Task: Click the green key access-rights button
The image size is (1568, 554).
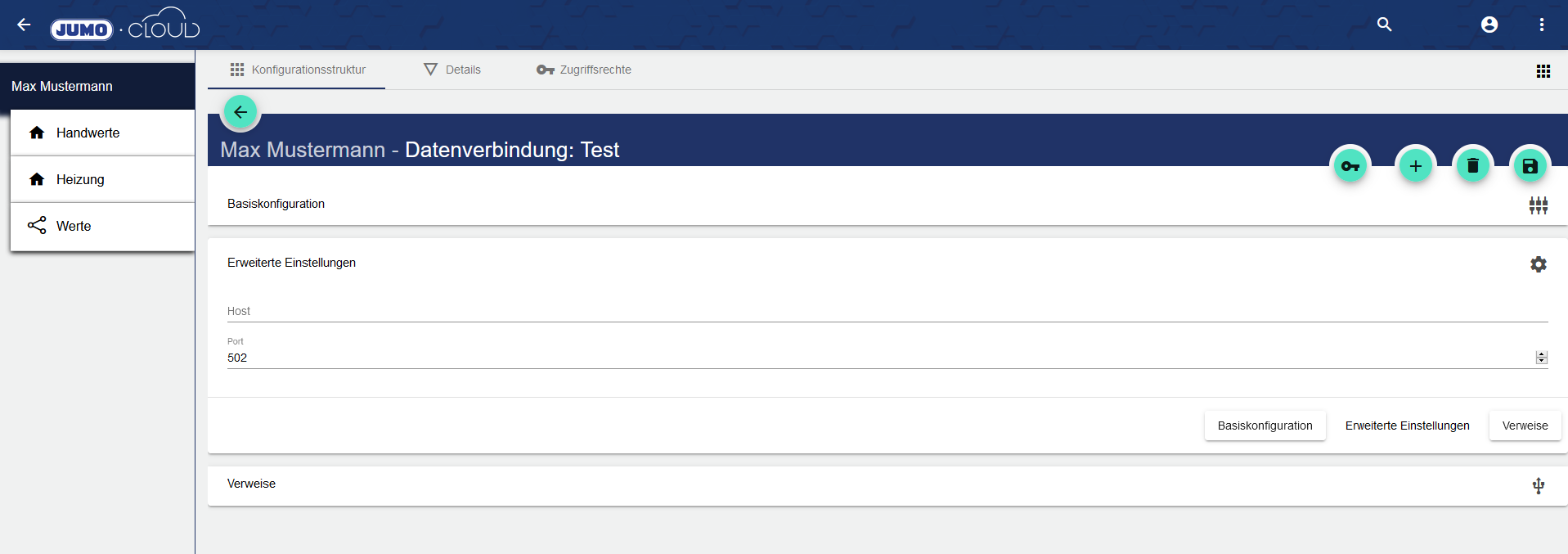Action: [x=1350, y=166]
